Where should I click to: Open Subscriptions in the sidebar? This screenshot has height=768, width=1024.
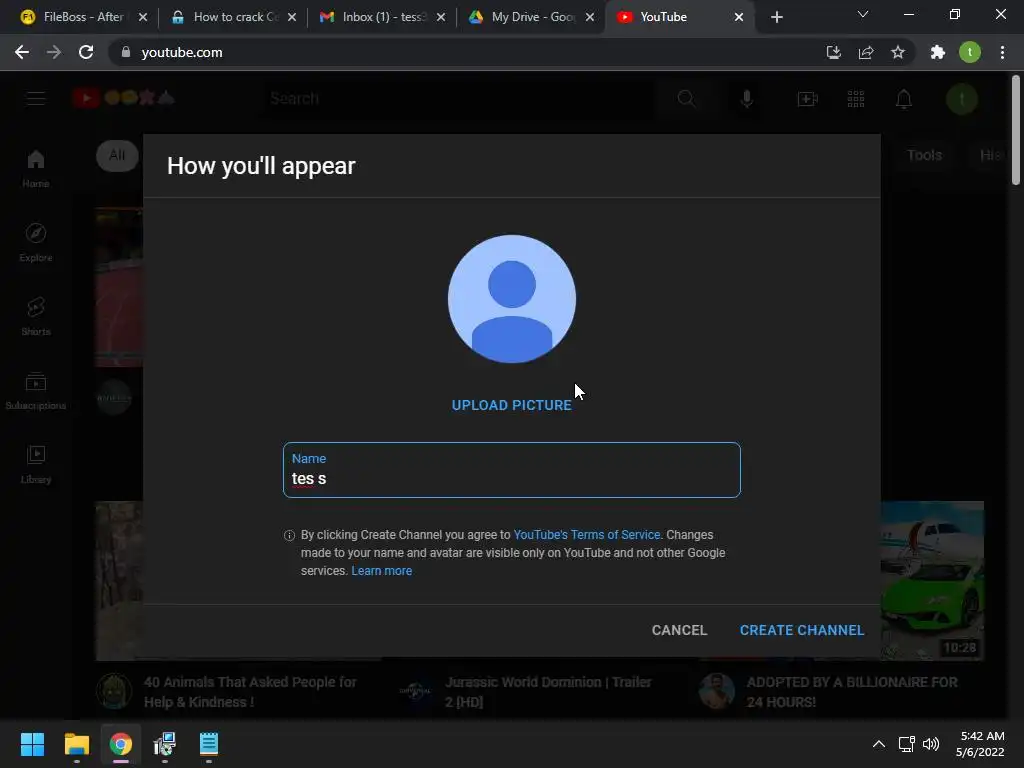[x=36, y=391]
